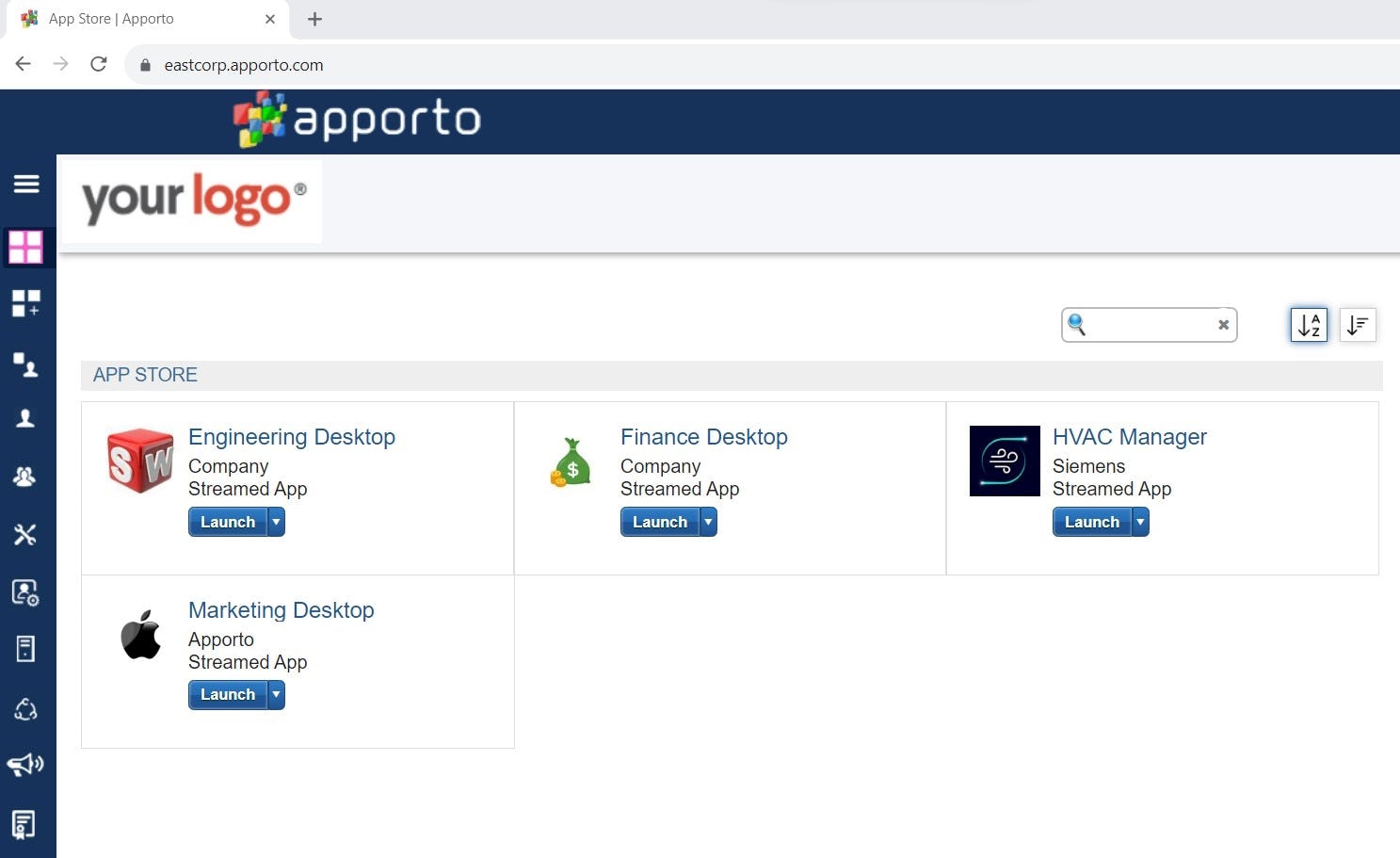
Task: Open the single user sidebar icon
Action: [x=25, y=419]
